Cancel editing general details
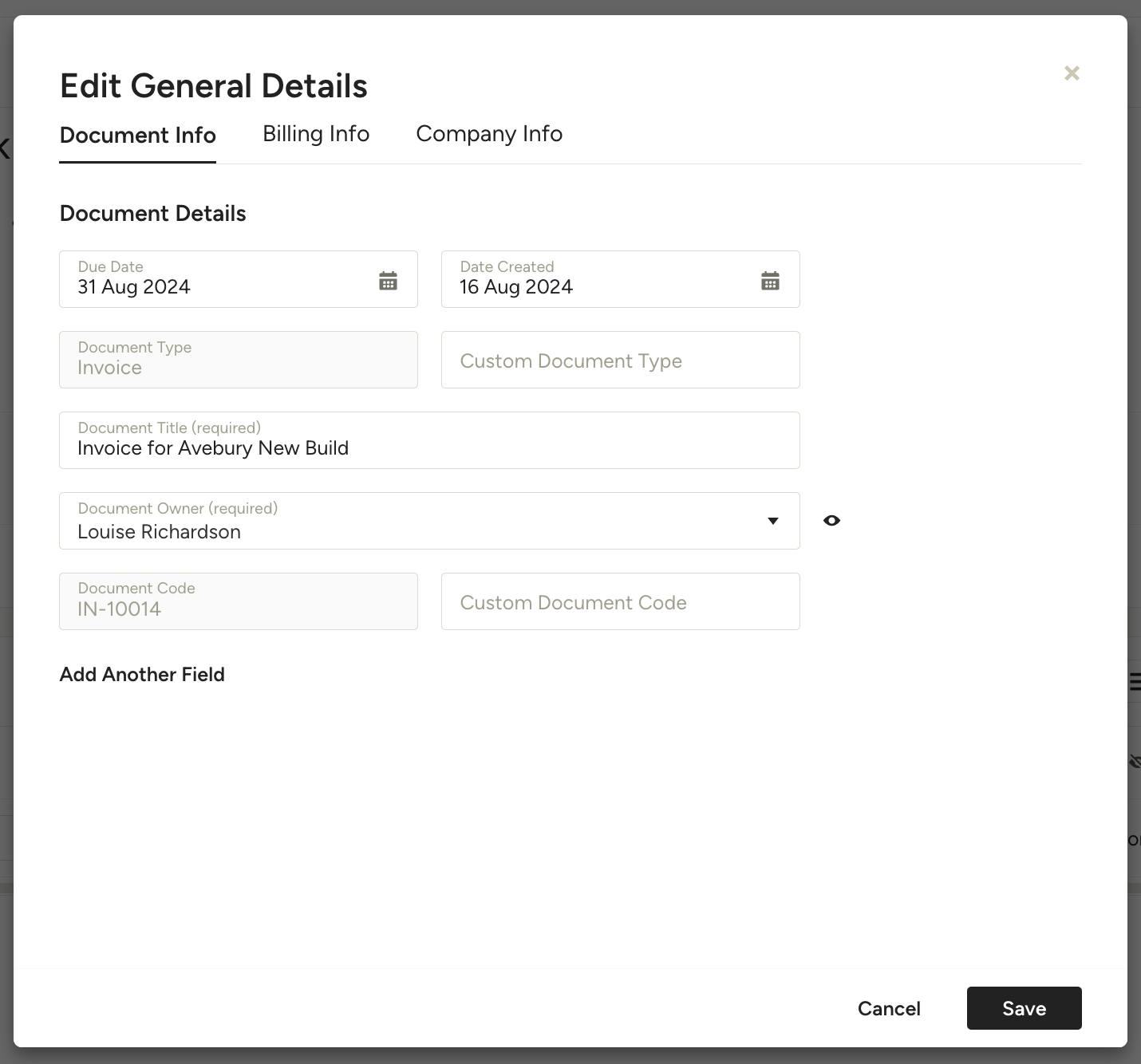The image size is (1141, 1064). pyautogui.click(x=889, y=1008)
